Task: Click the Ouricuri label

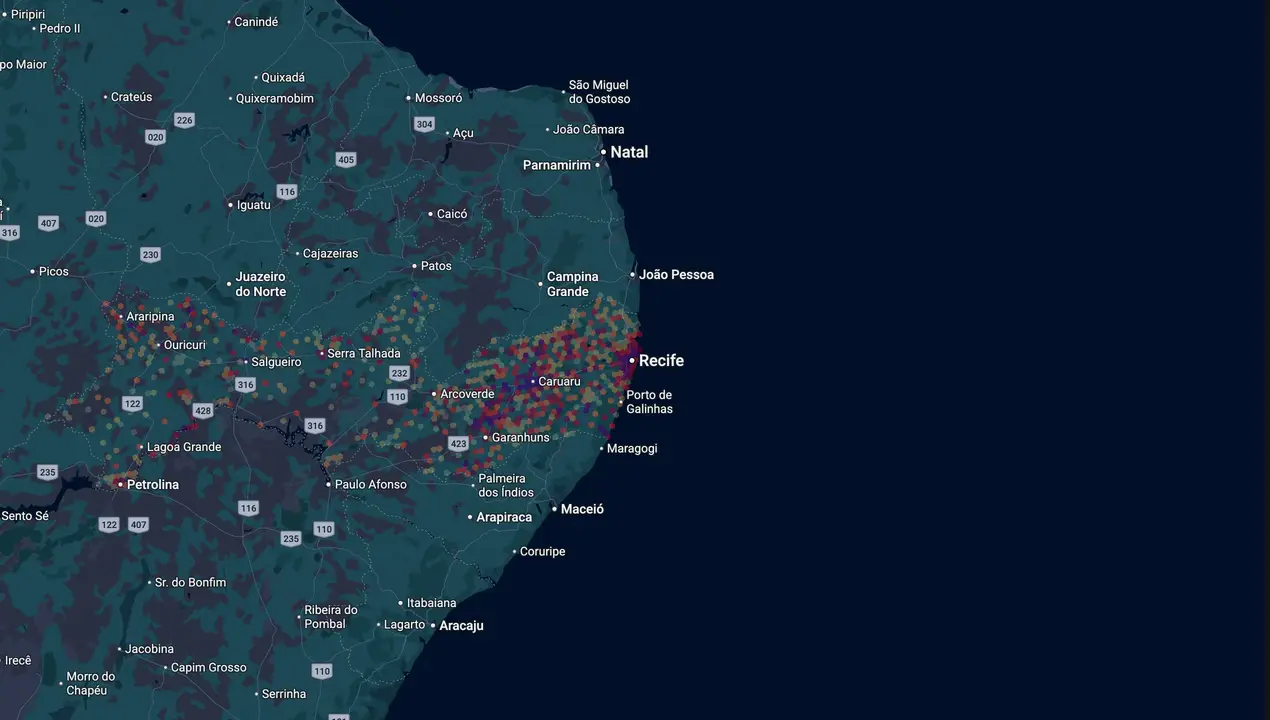Action: (x=185, y=344)
